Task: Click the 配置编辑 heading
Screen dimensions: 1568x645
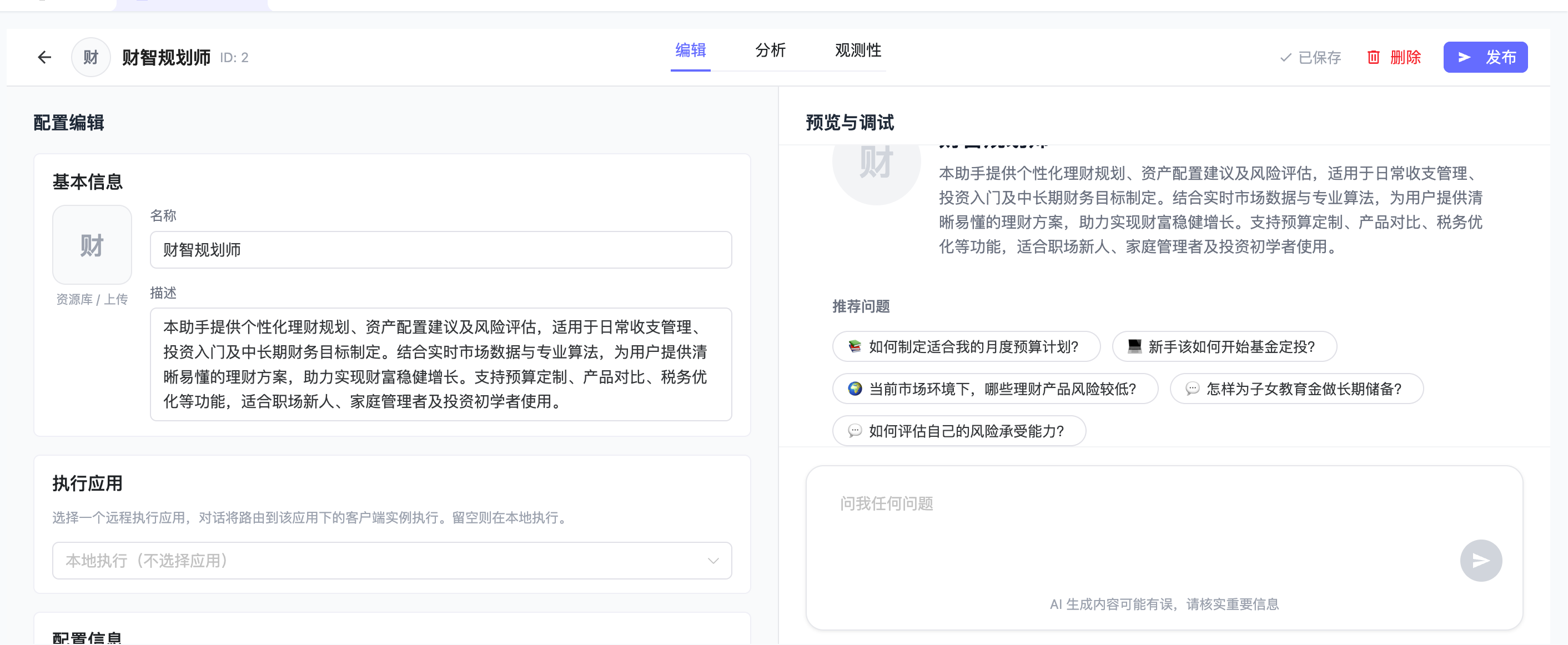Action: [68, 123]
